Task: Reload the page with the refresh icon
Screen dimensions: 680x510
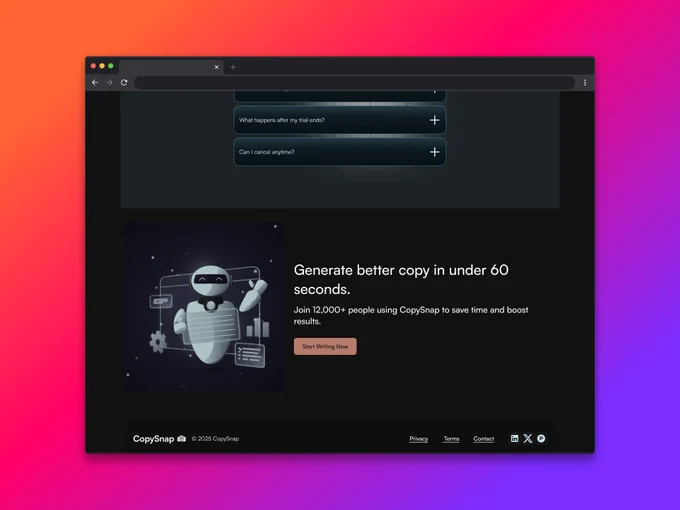Action: click(x=124, y=82)
